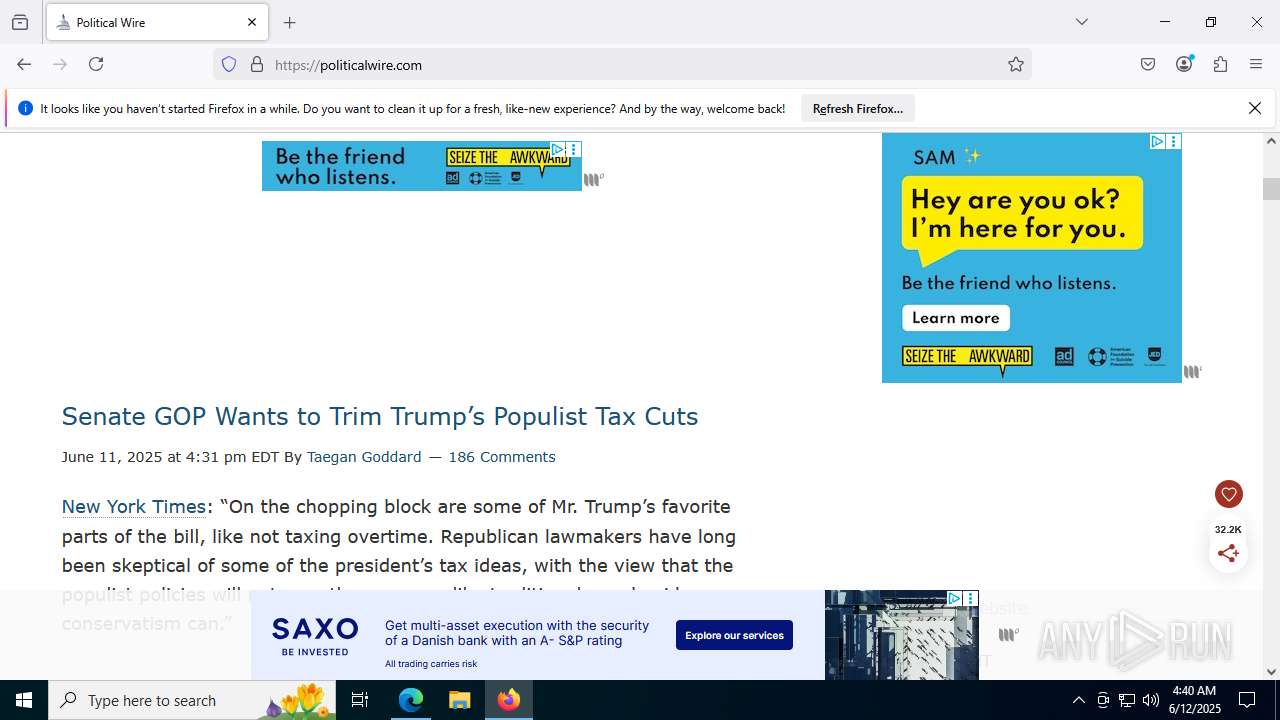1280x720 pixels.
Task: Click the SAXO Be Invested logo
Action: [x=315, y=636]
